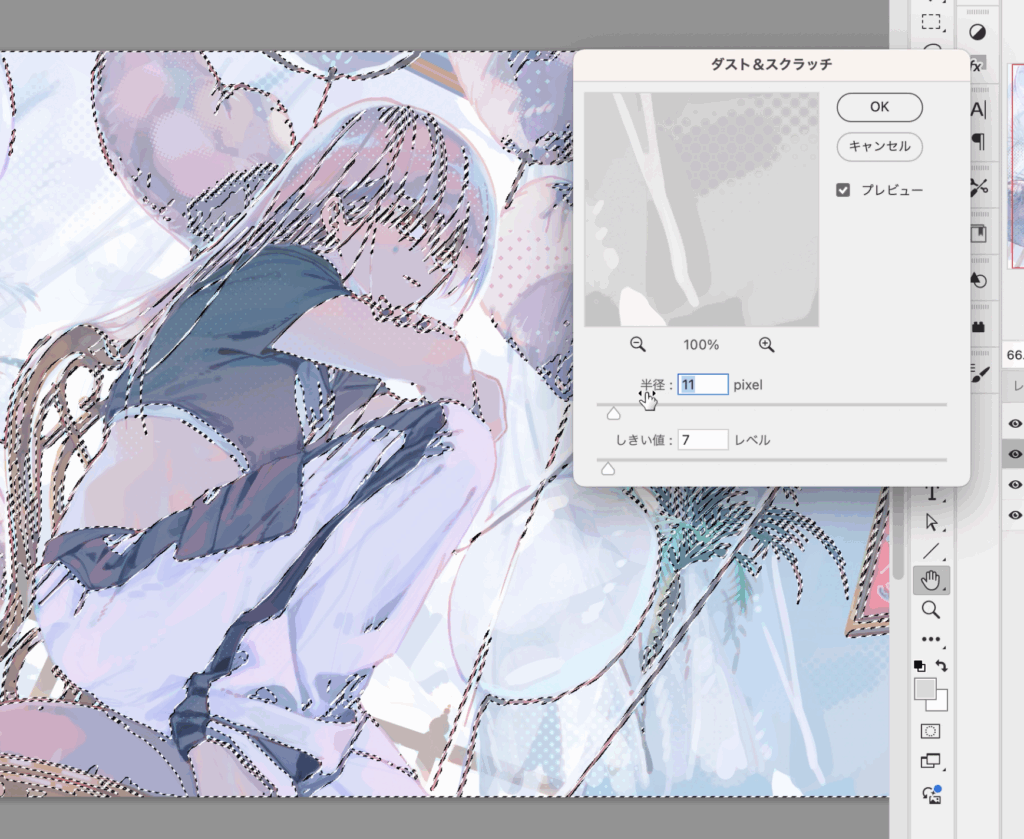Toggle Quick Mask mode
This screenshot has width=1024, height=839.
click(931, 731)
